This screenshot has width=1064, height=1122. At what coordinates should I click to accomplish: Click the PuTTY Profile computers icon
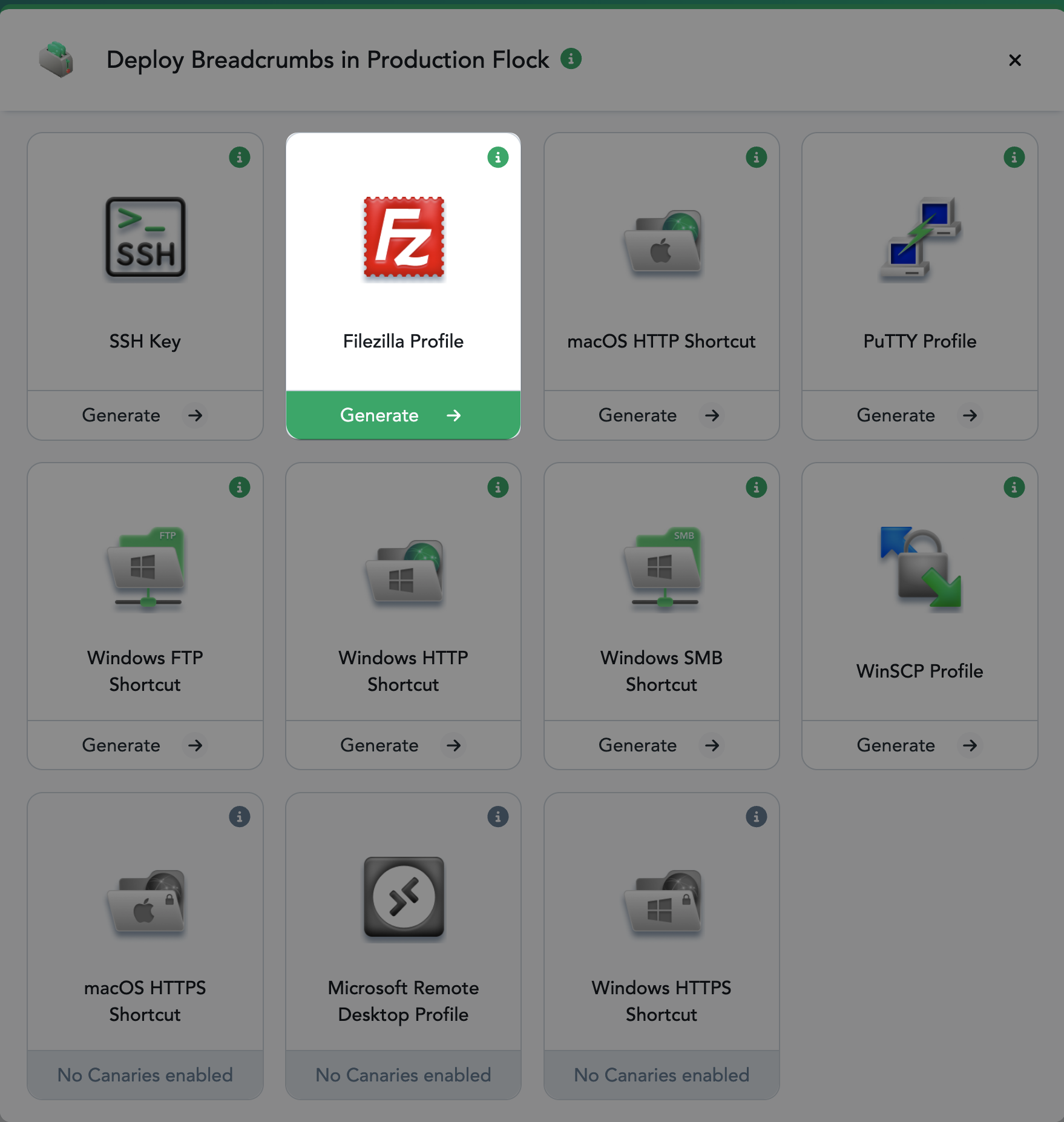pos(920,237)
